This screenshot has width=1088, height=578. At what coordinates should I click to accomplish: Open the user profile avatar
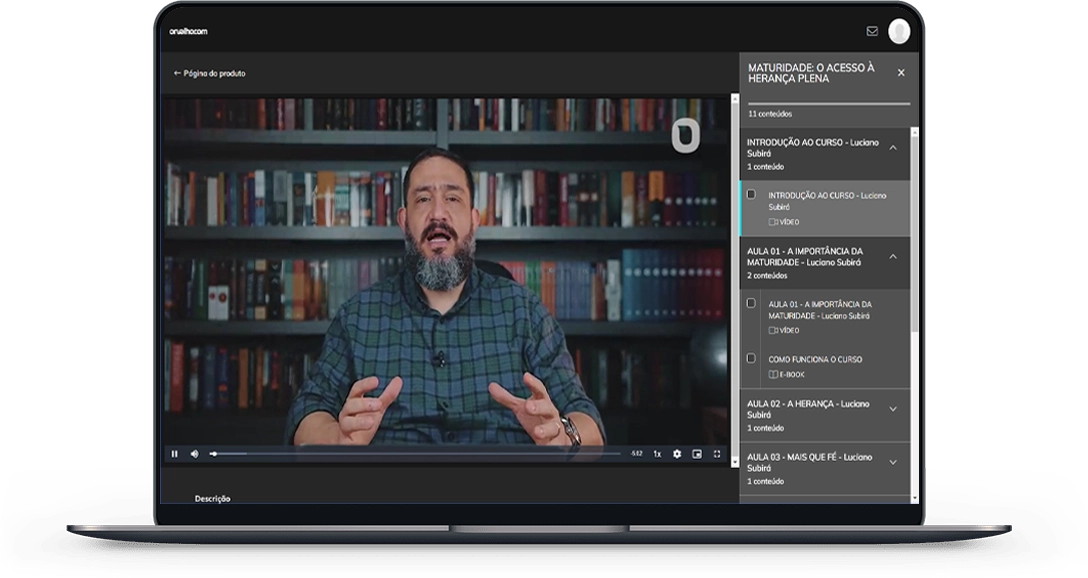pos(899,32)
